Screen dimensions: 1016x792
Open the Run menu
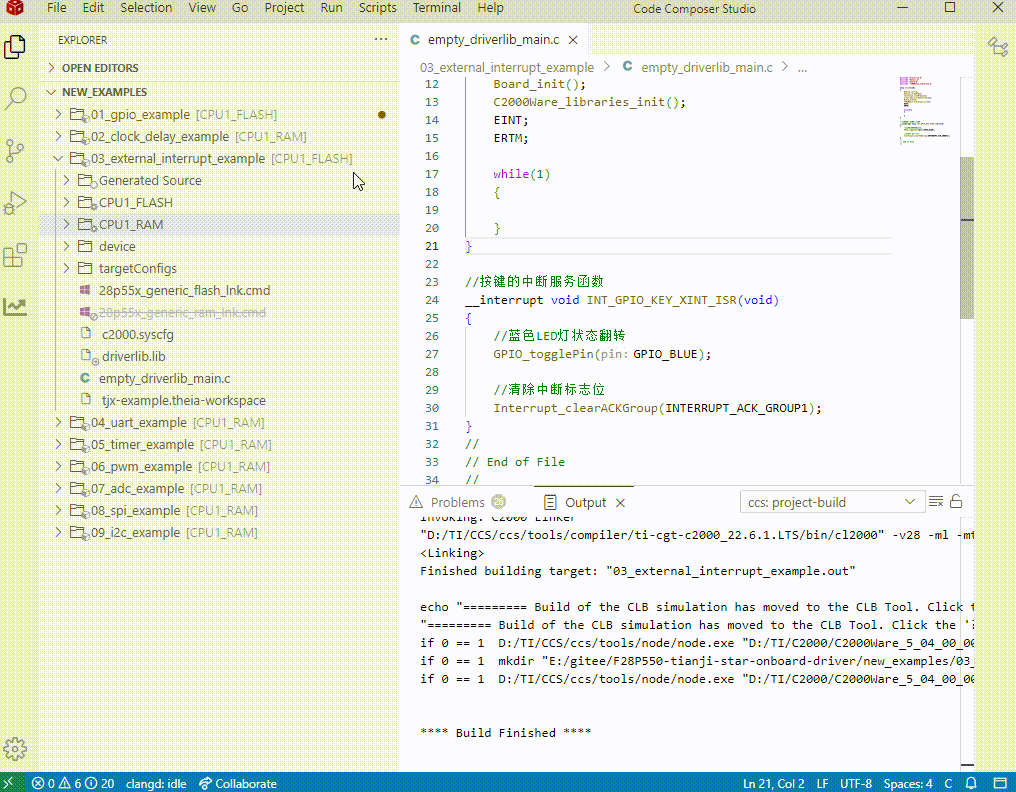click(331, 8)
